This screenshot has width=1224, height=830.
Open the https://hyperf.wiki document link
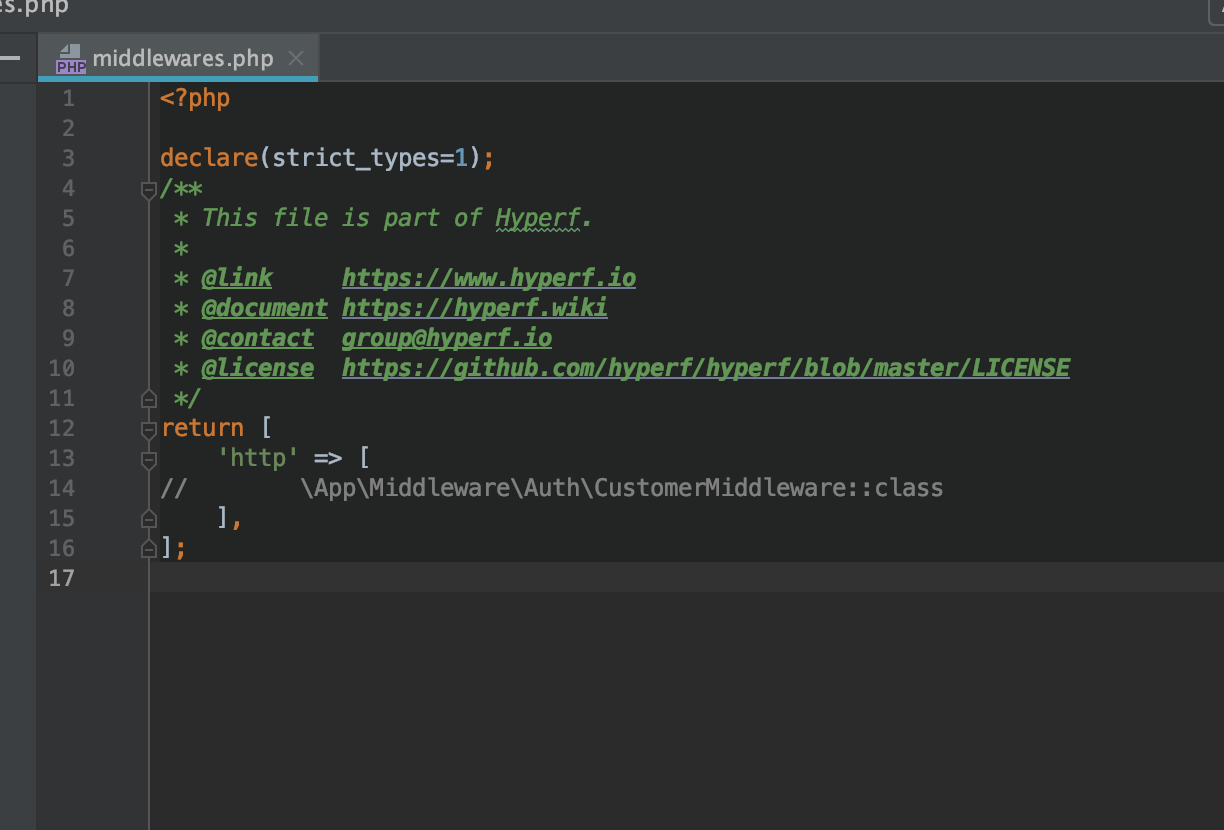click(475, 307)
